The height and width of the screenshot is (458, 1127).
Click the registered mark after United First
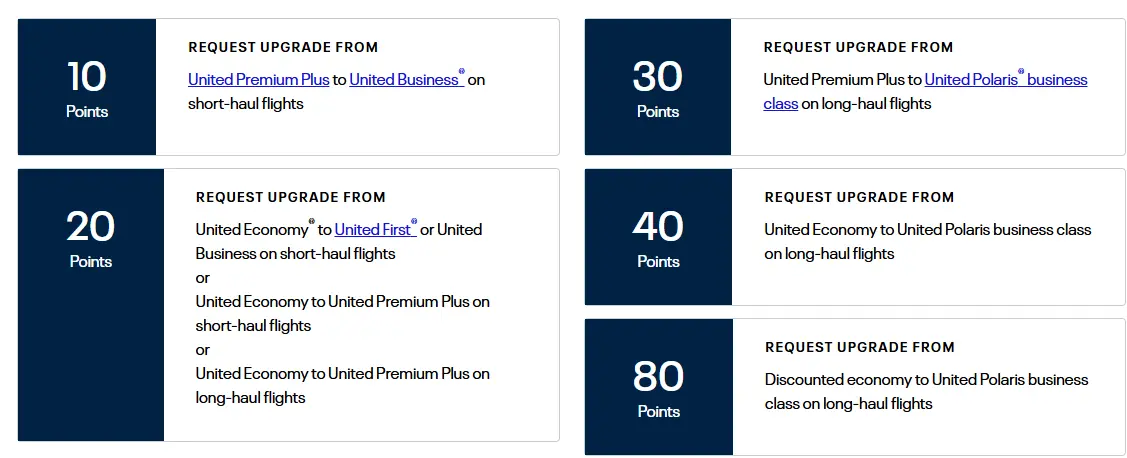pos(414,222)
